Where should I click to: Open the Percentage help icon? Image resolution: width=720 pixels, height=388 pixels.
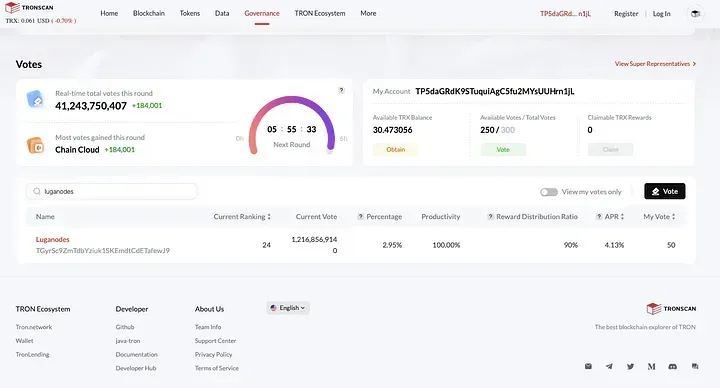point(360,217)
